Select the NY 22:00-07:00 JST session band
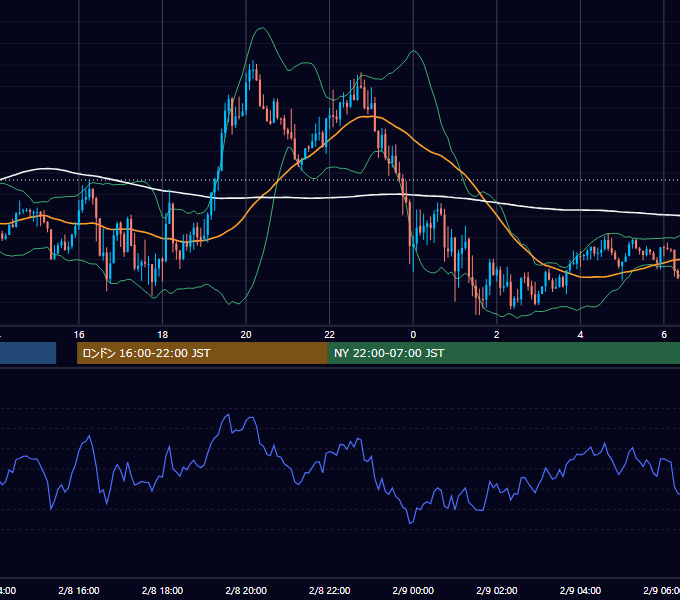Screen dimensions: 680x600 503,353
